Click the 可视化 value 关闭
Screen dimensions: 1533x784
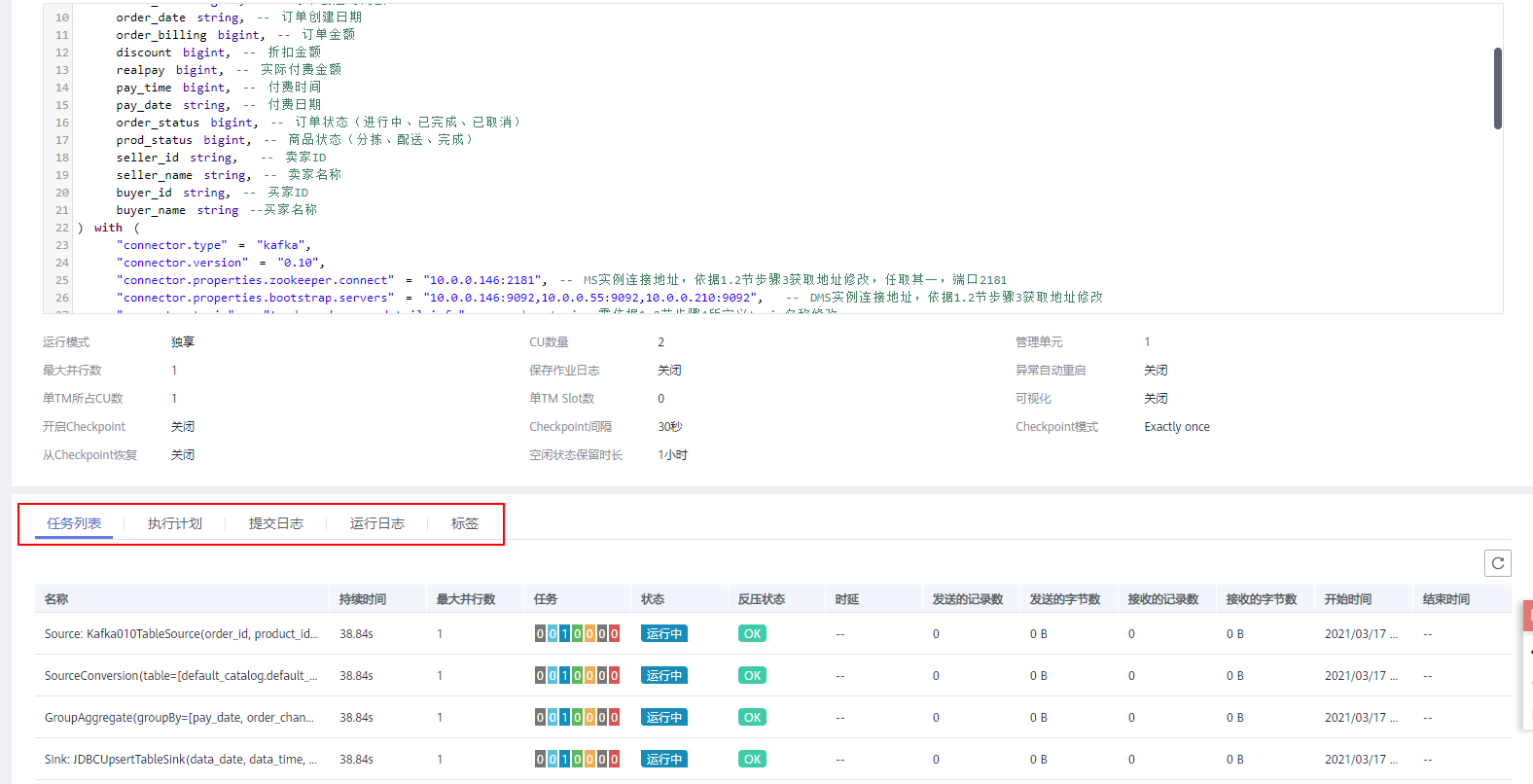click(1156, 399)
